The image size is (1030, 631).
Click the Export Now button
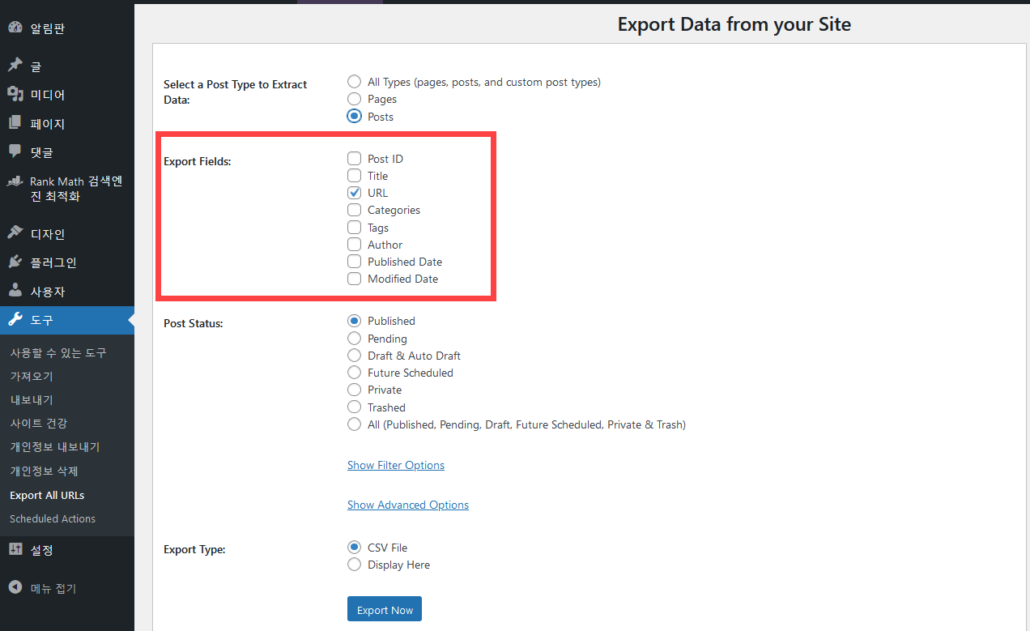pos(384,609)
